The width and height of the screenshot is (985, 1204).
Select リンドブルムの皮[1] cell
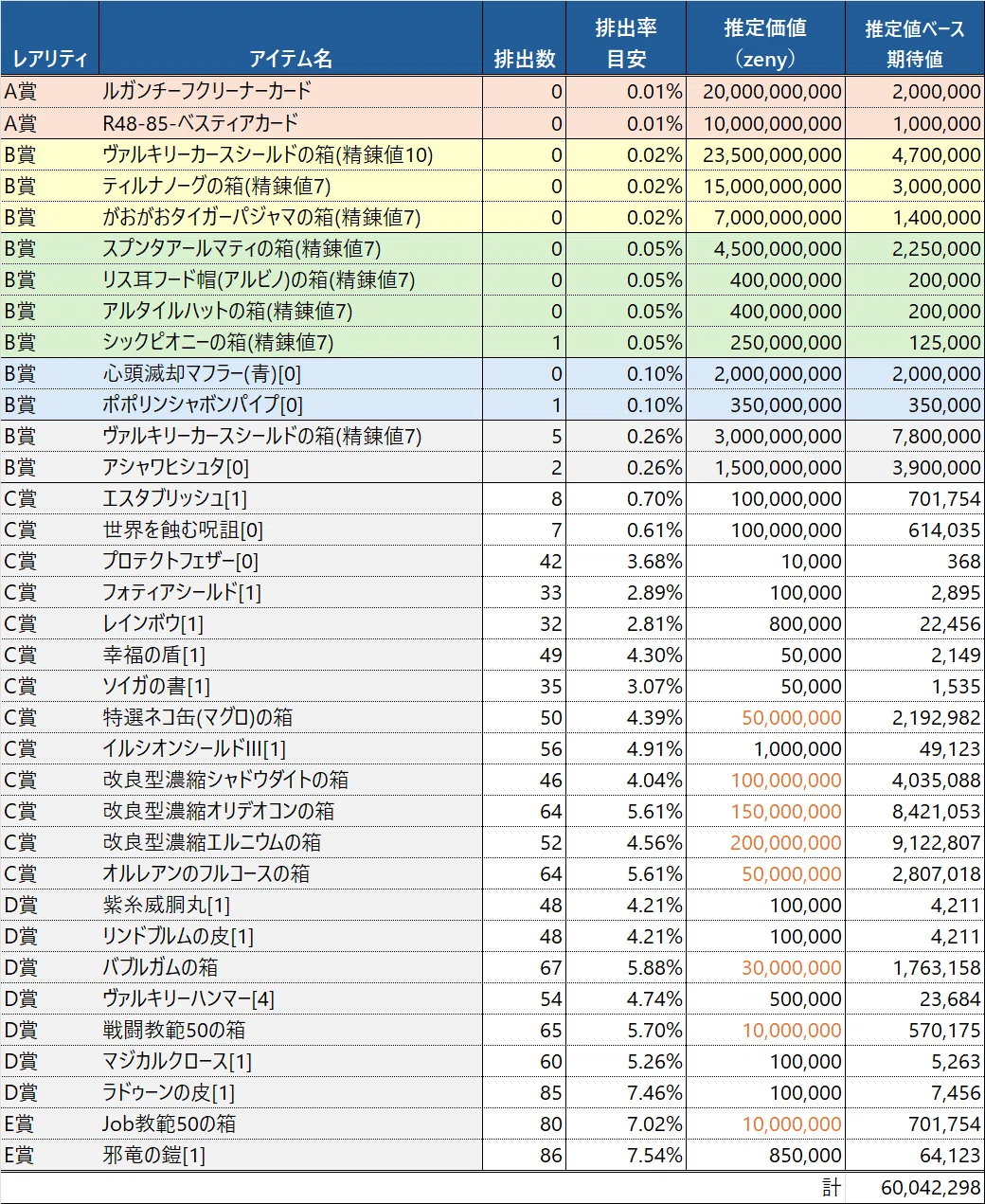click(291, 936)
